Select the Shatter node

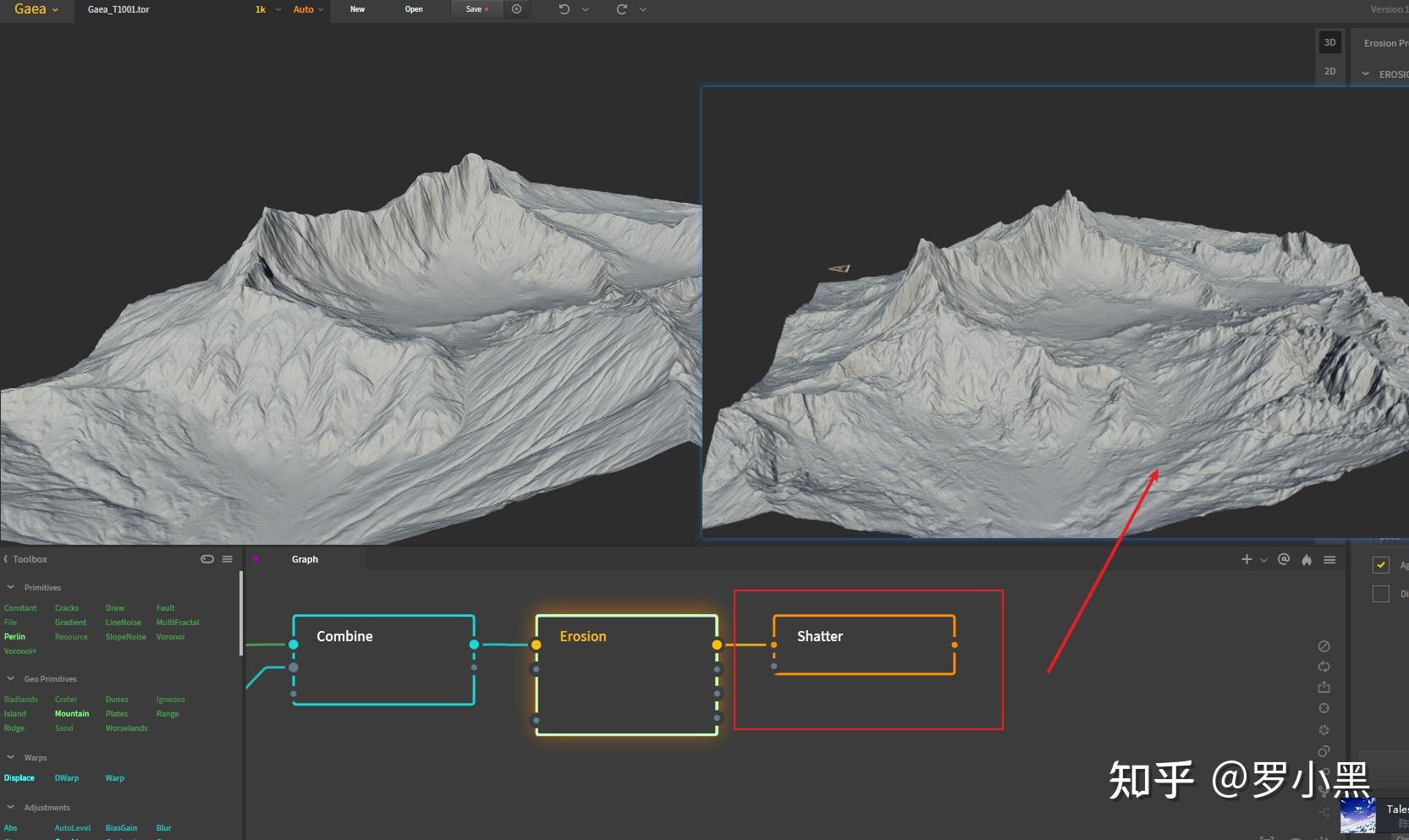863,645
